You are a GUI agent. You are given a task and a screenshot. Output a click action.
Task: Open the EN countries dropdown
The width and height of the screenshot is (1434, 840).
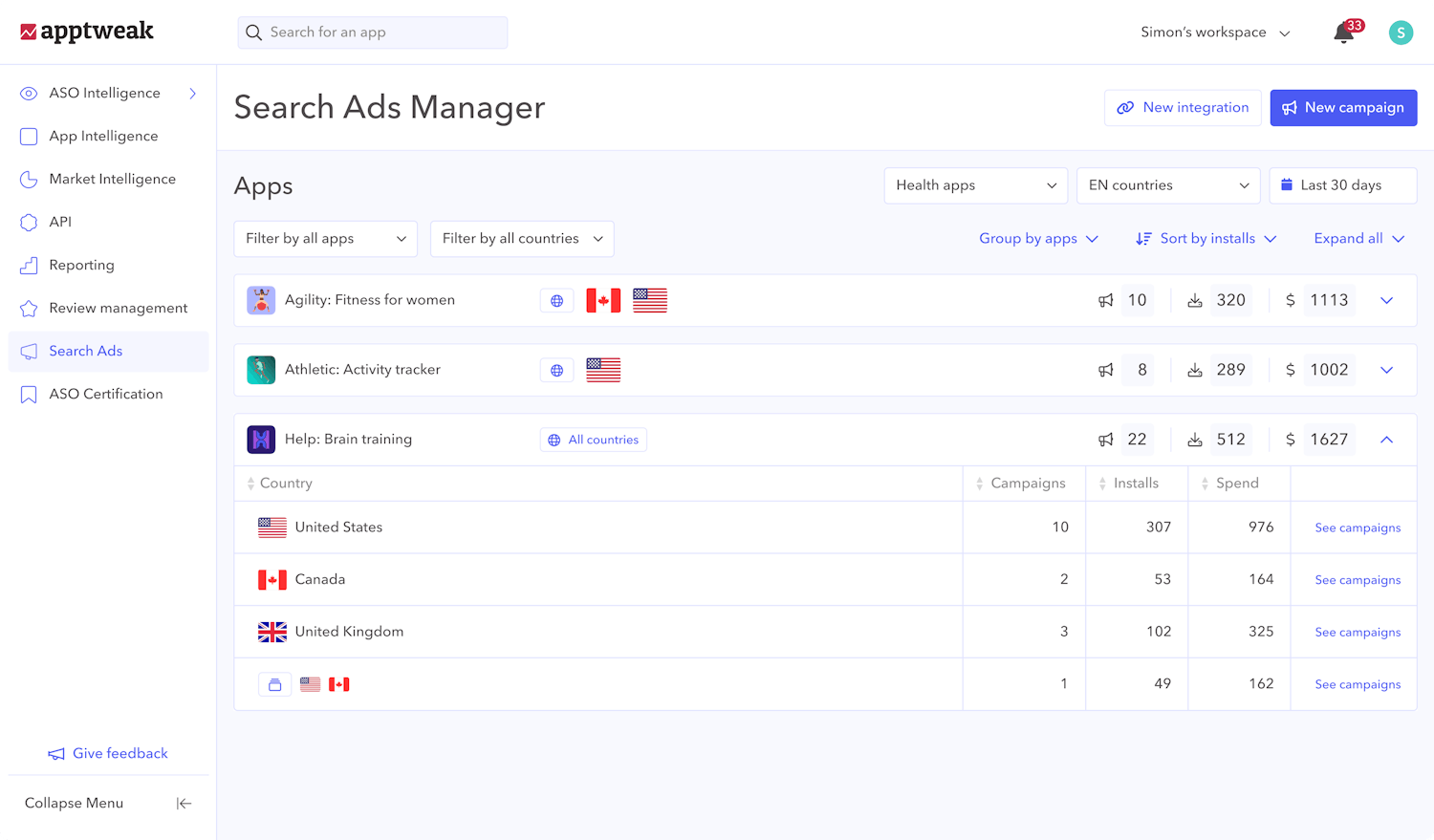click(1167, 185)
